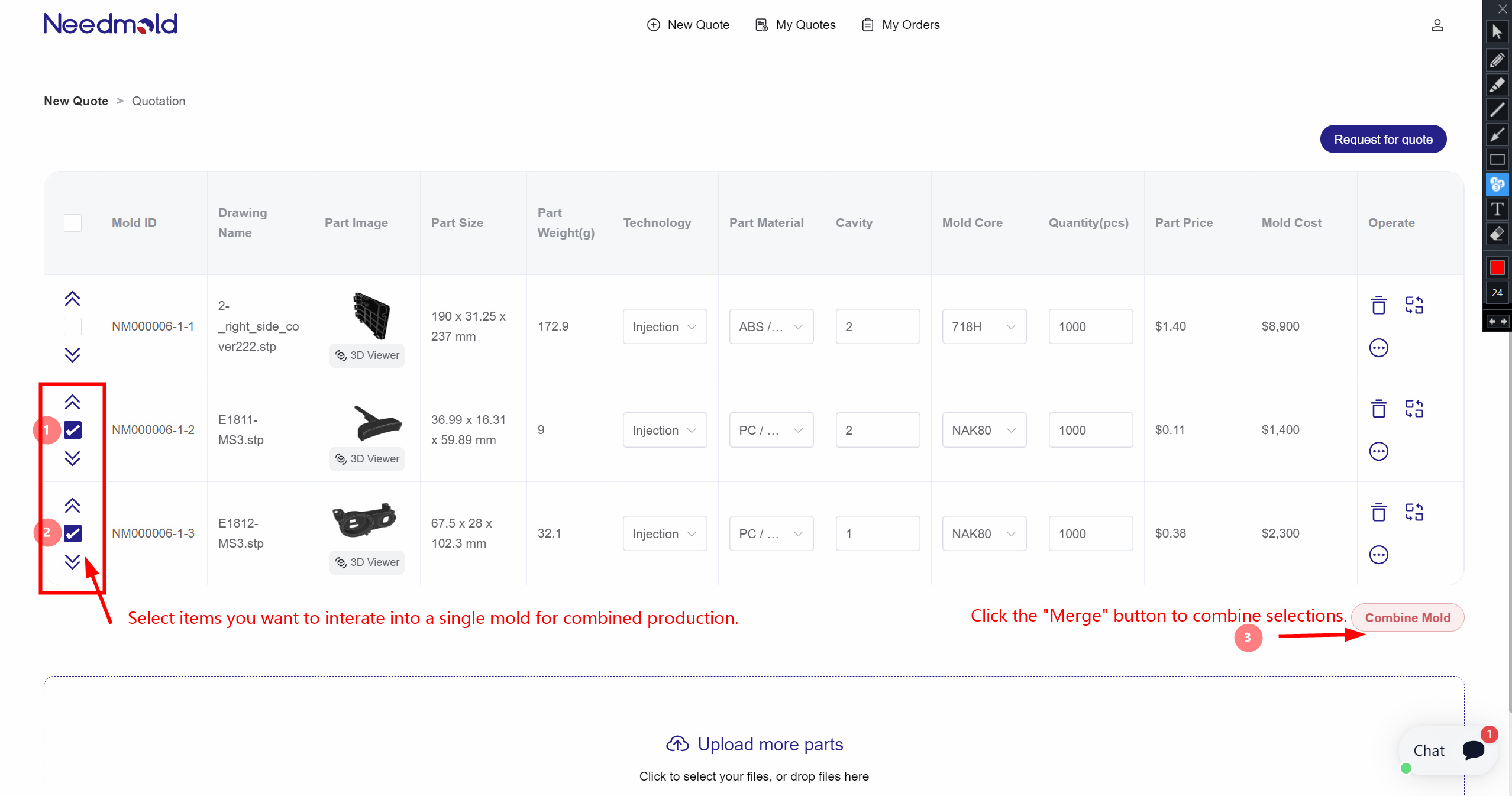The height and width of the screenshot is (796, 1512).
Task: Open the user account profile icon
Action: 1437,25
